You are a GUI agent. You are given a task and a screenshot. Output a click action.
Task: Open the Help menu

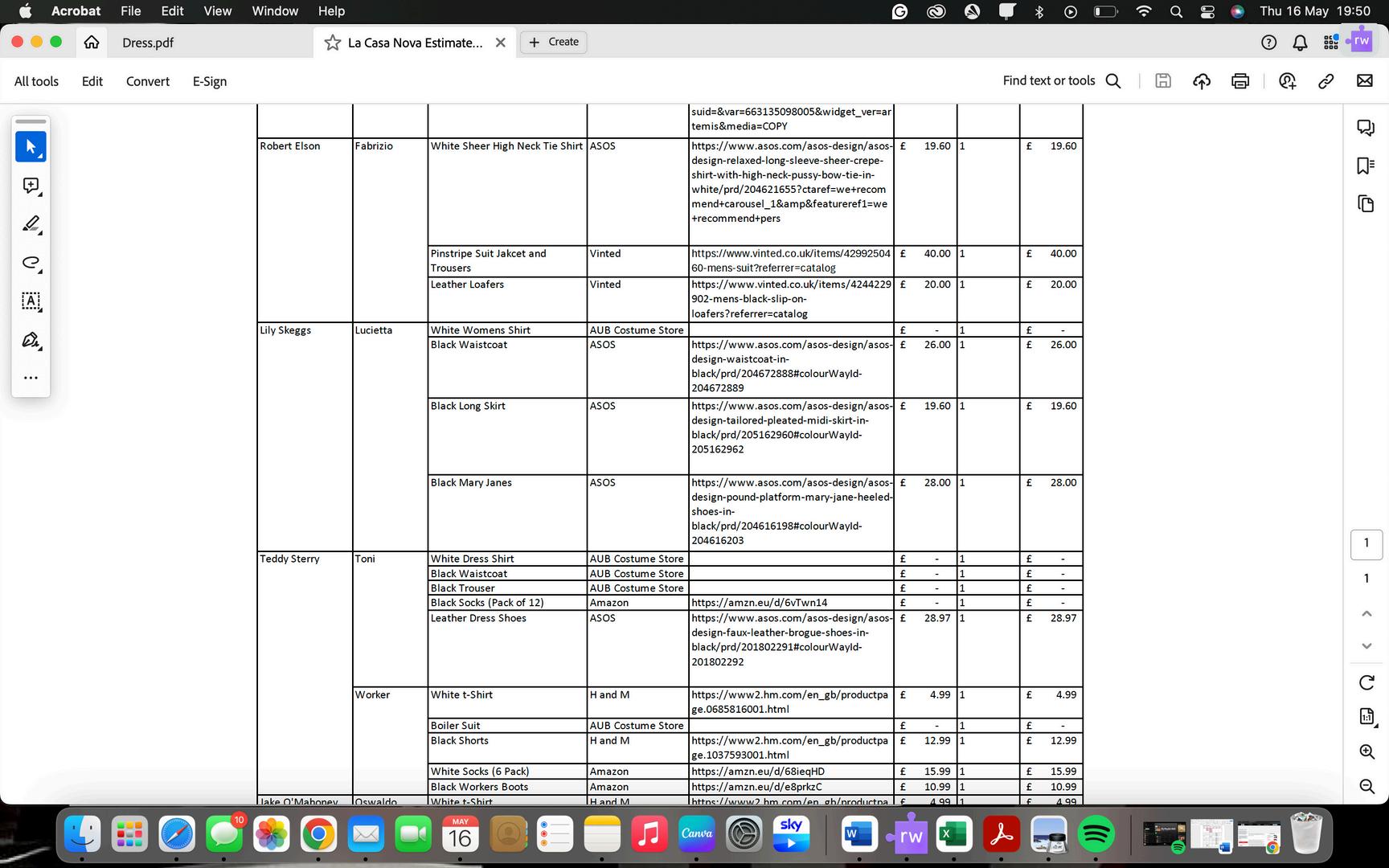click(x=331, y=11)
